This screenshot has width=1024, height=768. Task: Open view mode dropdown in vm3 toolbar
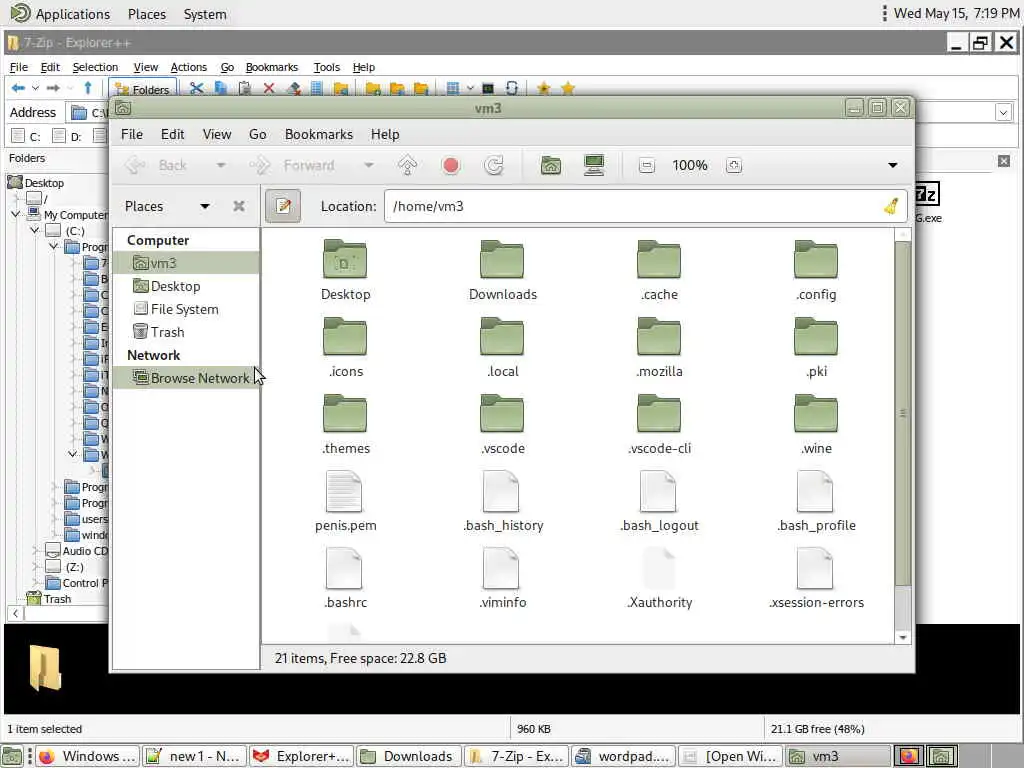(x=892, y=165)
